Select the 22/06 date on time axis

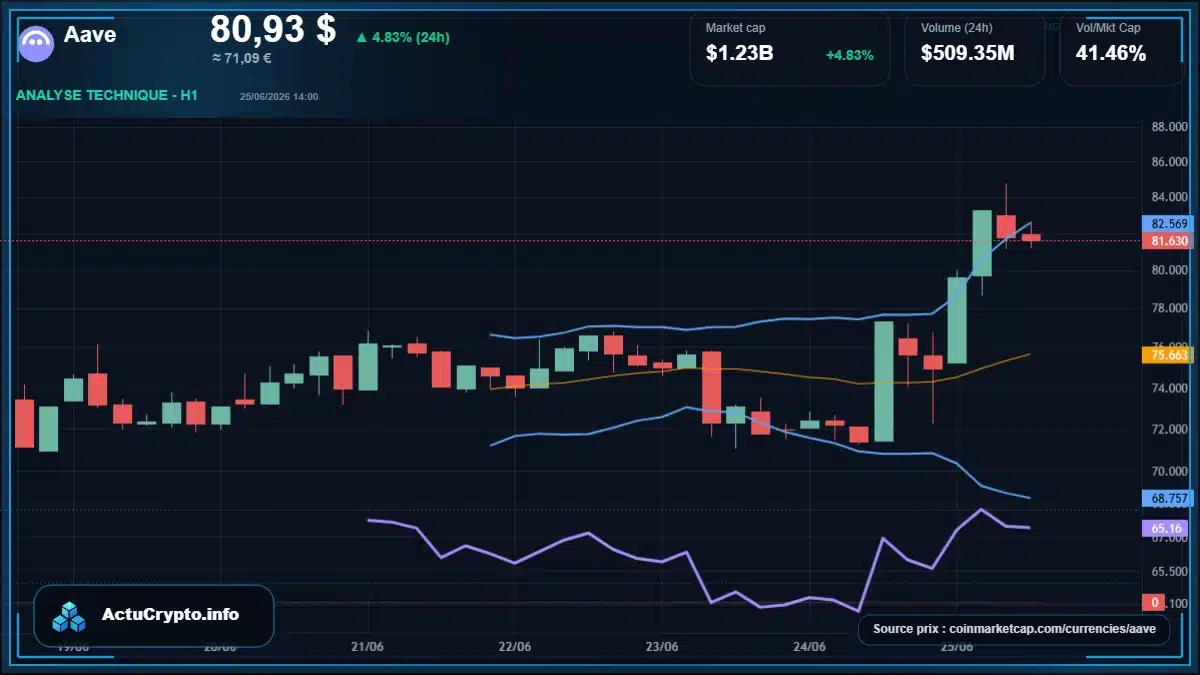click(x=514, y=646)
